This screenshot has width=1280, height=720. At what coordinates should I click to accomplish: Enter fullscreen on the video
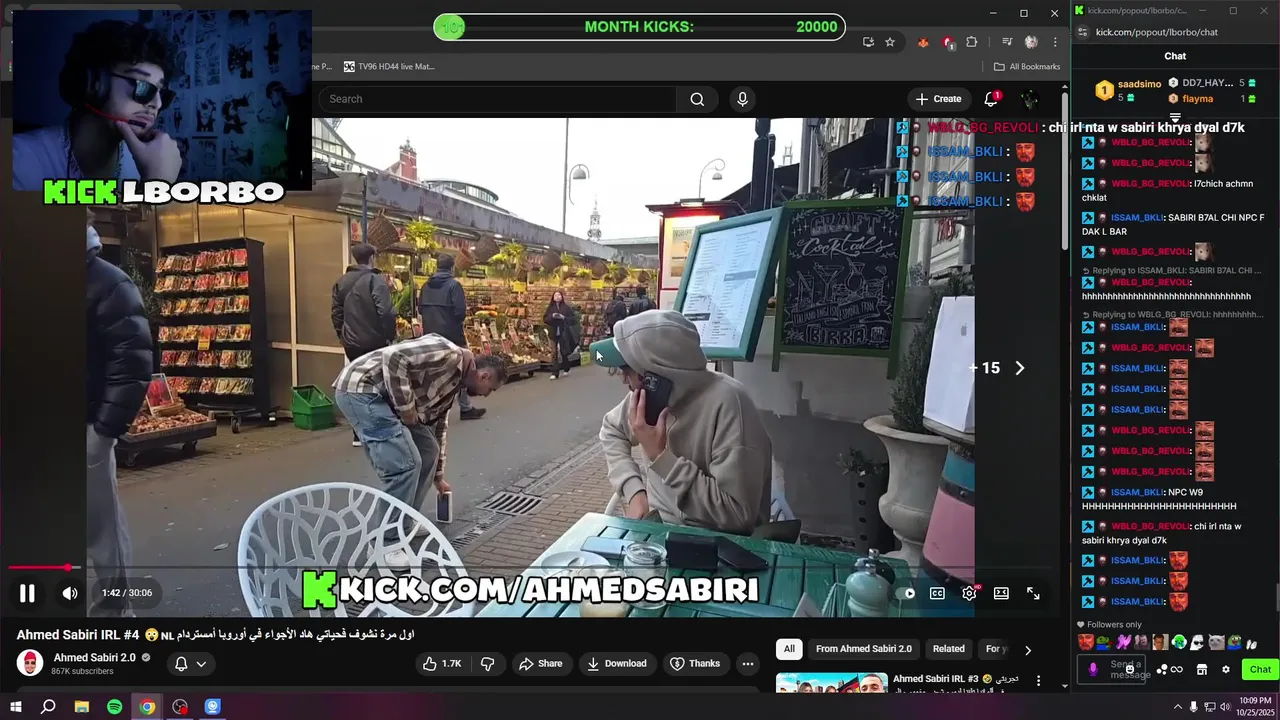(1033, 593)
